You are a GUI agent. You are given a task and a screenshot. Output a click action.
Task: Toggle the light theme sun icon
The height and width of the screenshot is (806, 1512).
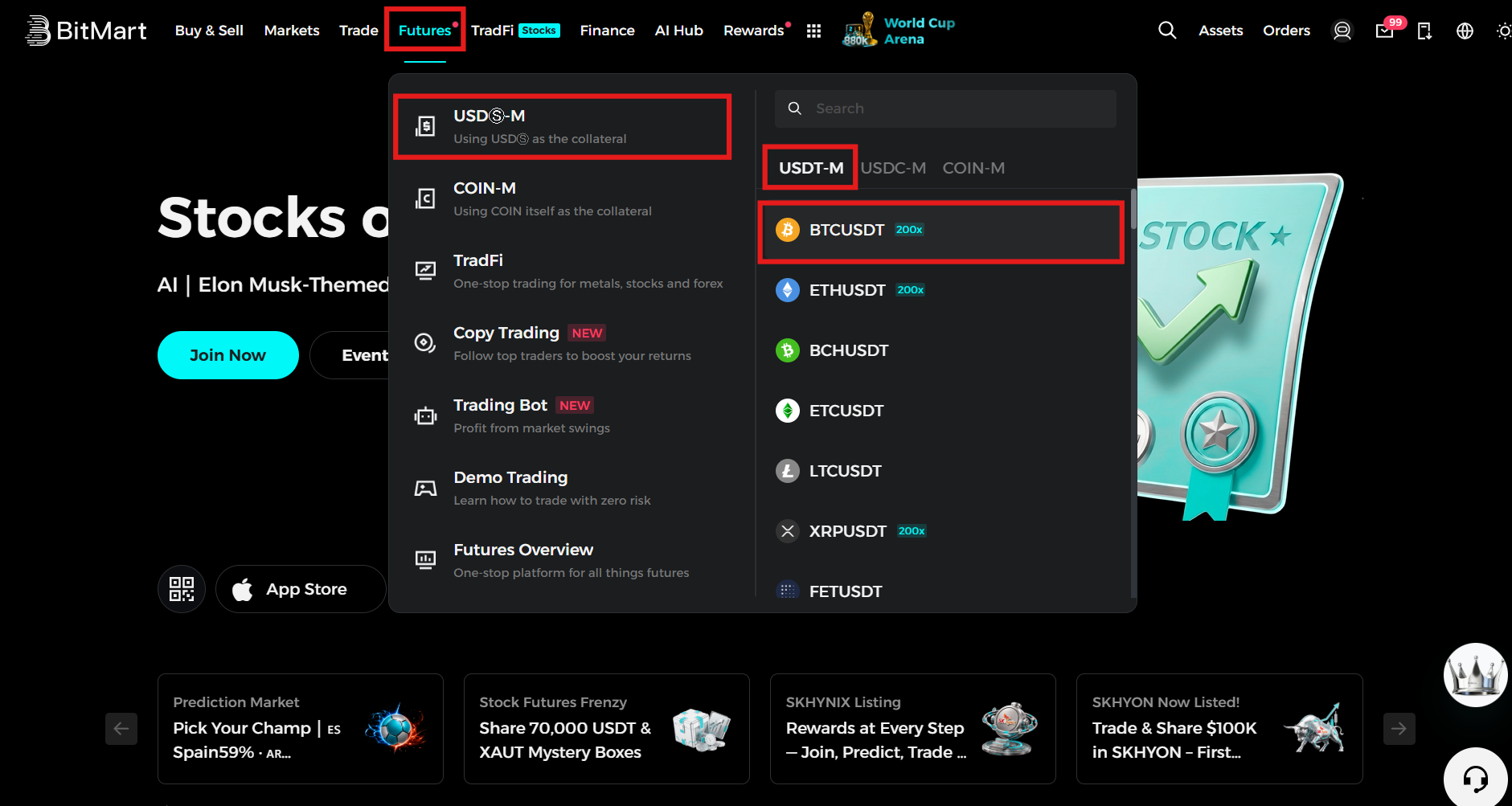(1504, 31)
